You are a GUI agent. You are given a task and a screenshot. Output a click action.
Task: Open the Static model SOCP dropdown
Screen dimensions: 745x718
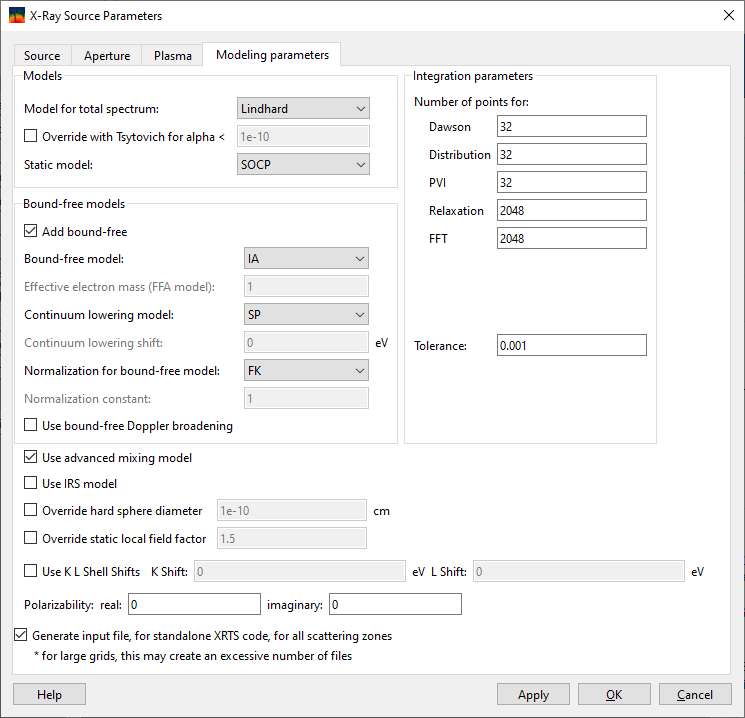point(304,164)
